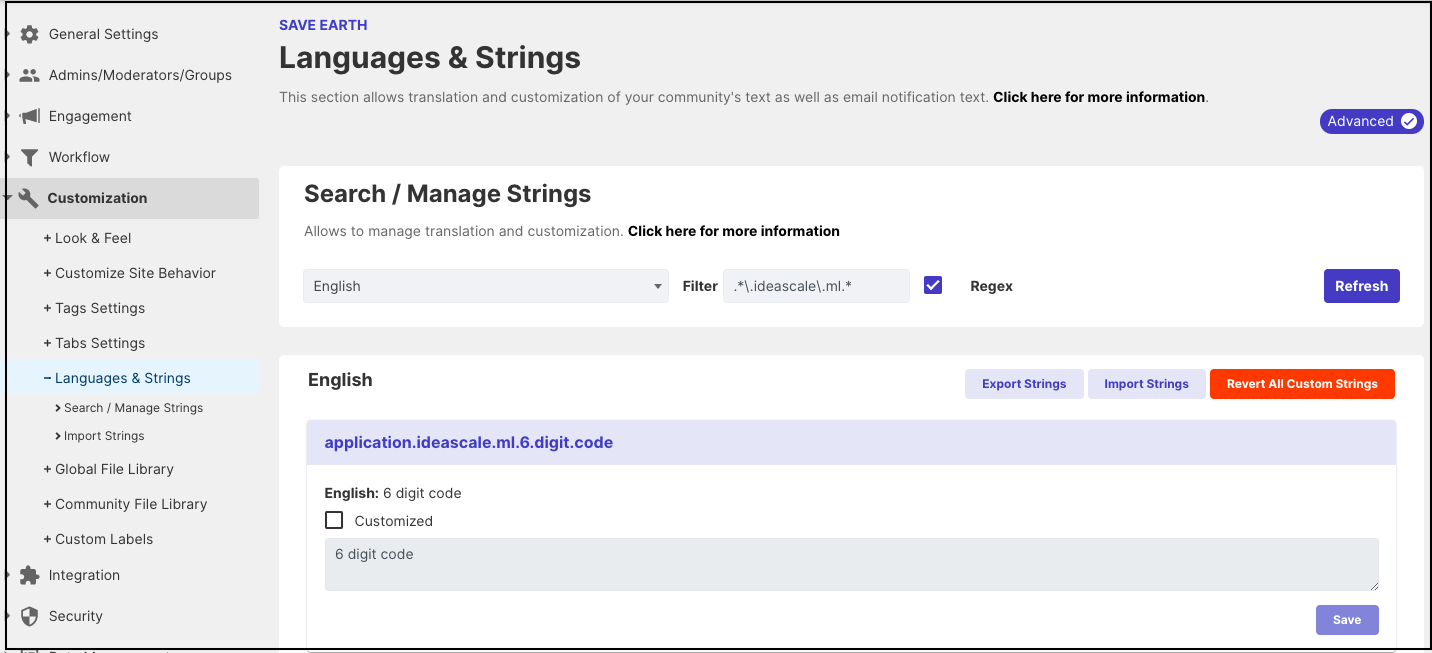Image resolution: width=1432 pixels, height=653 pixels.
Task: Click the Filter regex input field
Action: click(x=816, y=286)
